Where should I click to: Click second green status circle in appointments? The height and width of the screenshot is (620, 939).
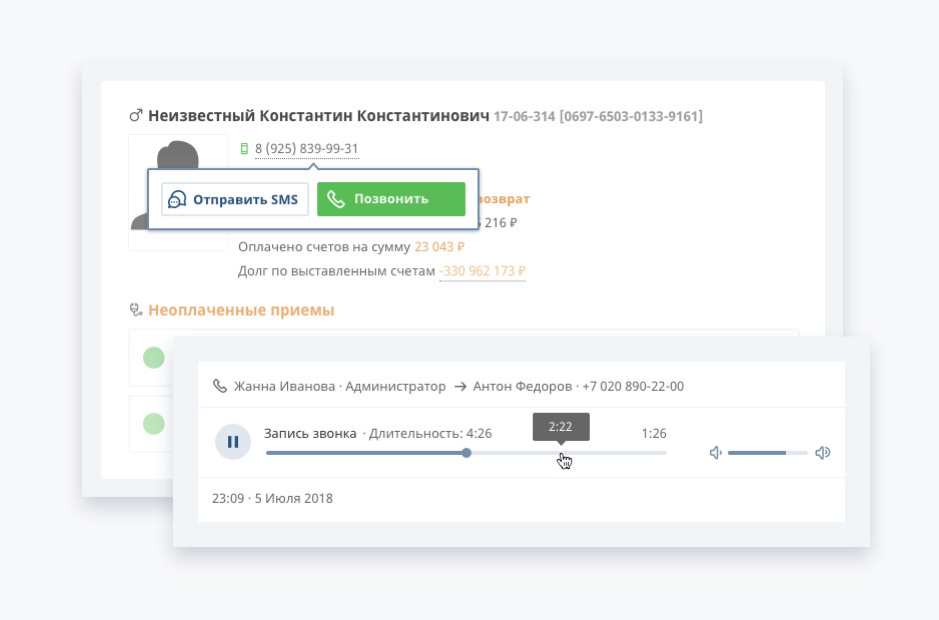pyautogui.click(x=153, y=424)
